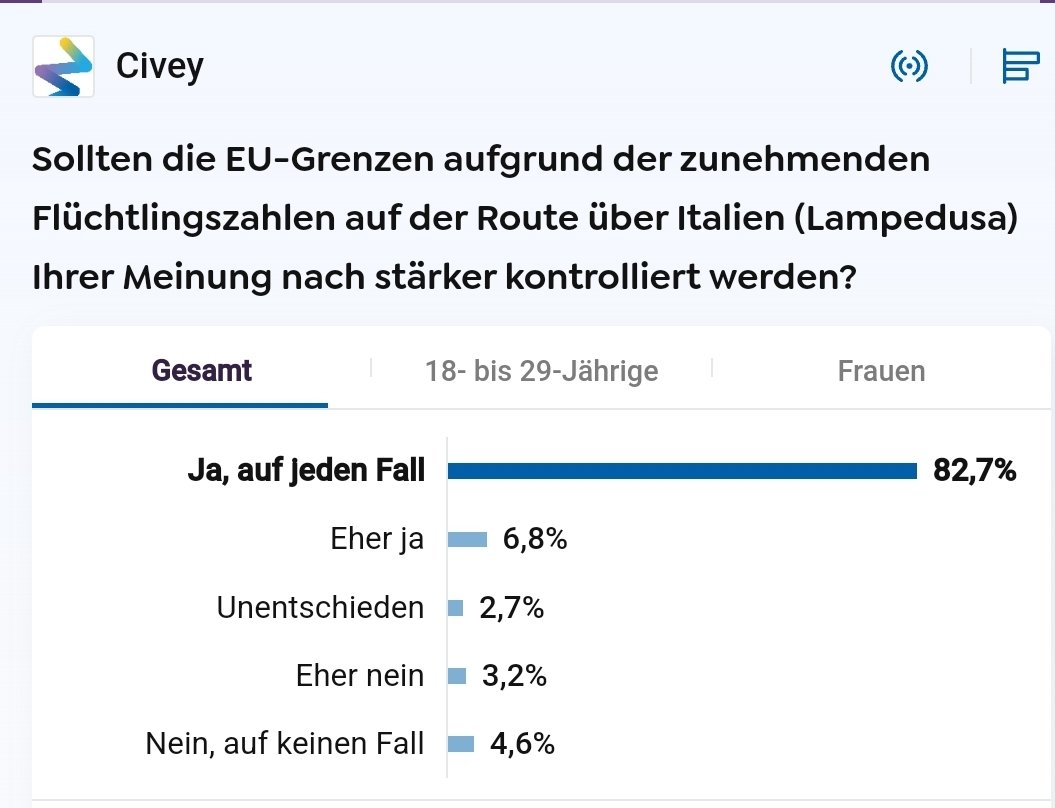Select the Gesamt tab
Screen dimensions: 1055x808
pos(201,371)
